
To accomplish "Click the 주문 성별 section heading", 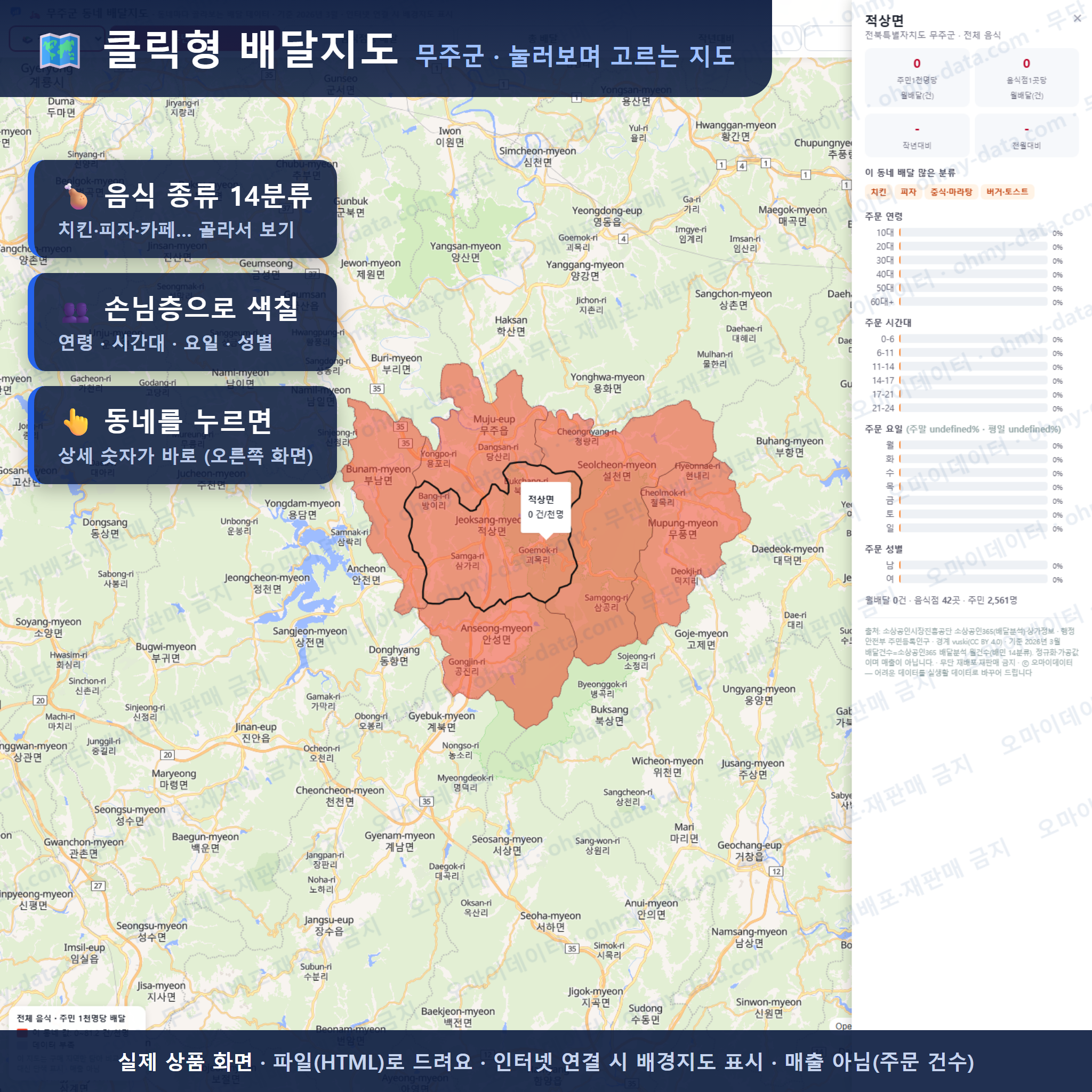I will (x=884, y=549).
